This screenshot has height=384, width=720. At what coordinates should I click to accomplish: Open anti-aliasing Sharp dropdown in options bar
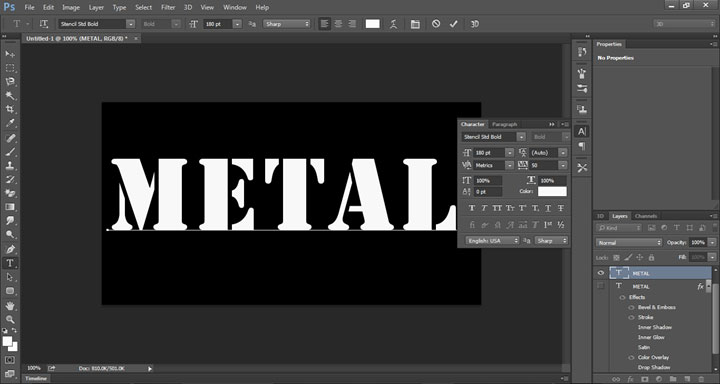[287, 24]
